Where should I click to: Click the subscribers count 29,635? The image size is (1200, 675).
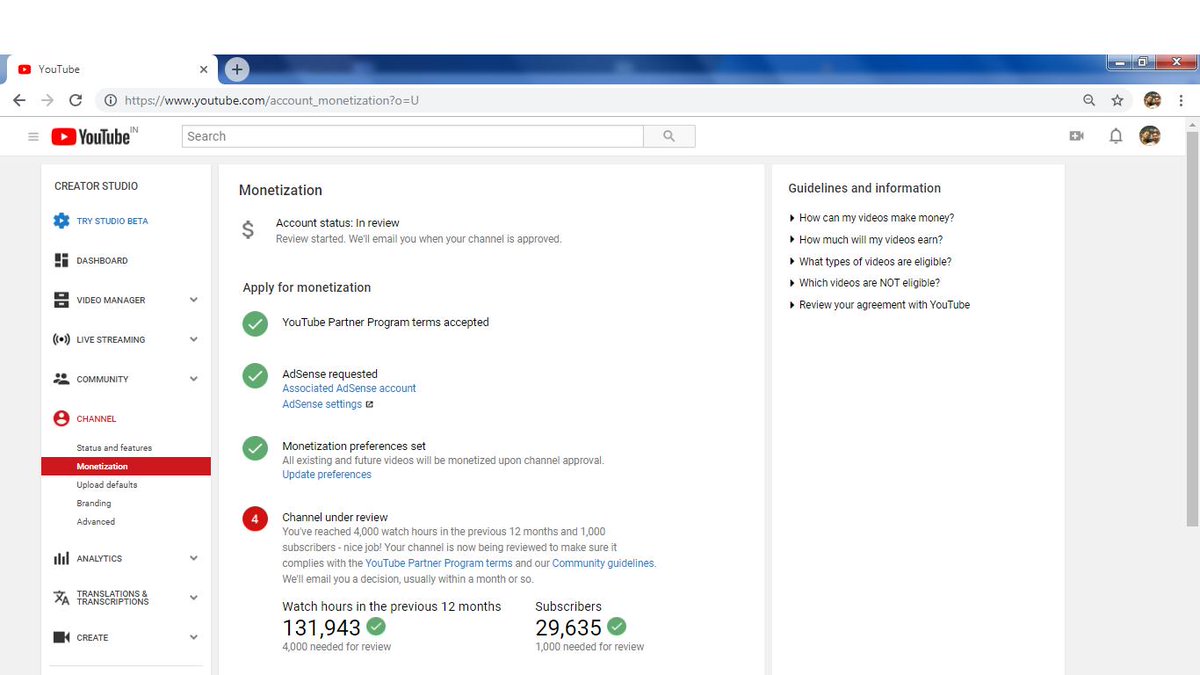click(569, 628)
